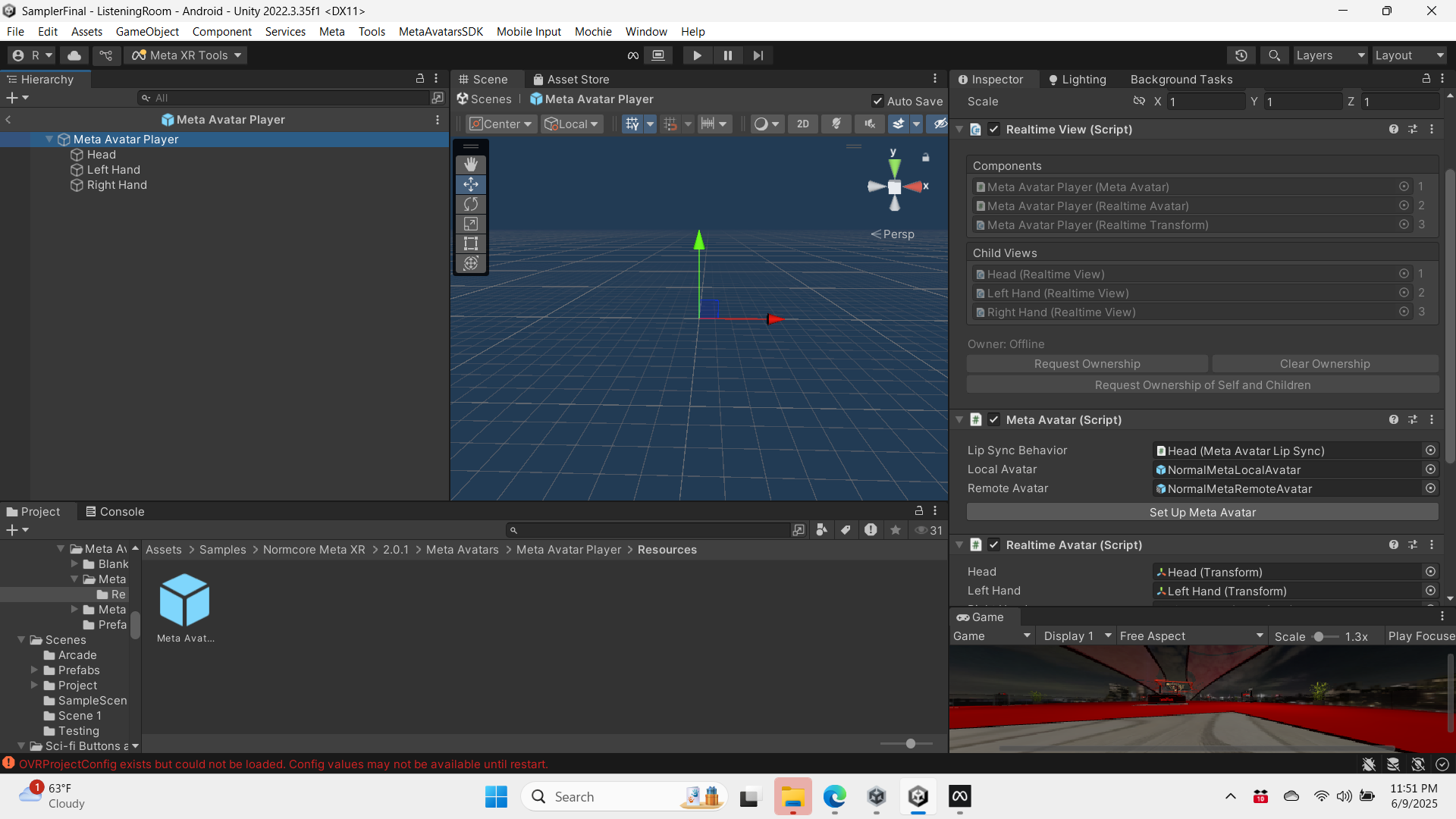The image size is (1456, 819).
Task: Open the Component menu
Action: pyautogui.click(x=221, y=31)
